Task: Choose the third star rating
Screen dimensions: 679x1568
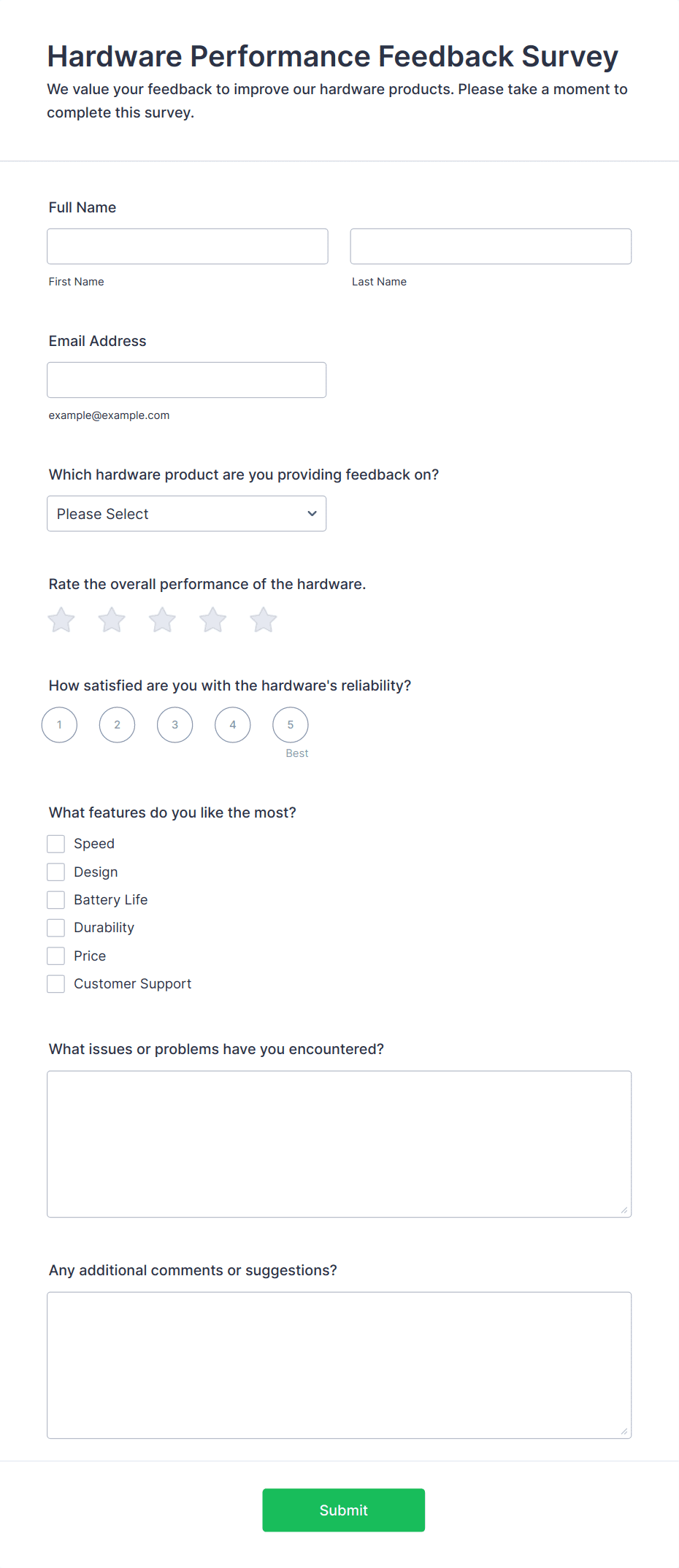Action: coord(162,620)
